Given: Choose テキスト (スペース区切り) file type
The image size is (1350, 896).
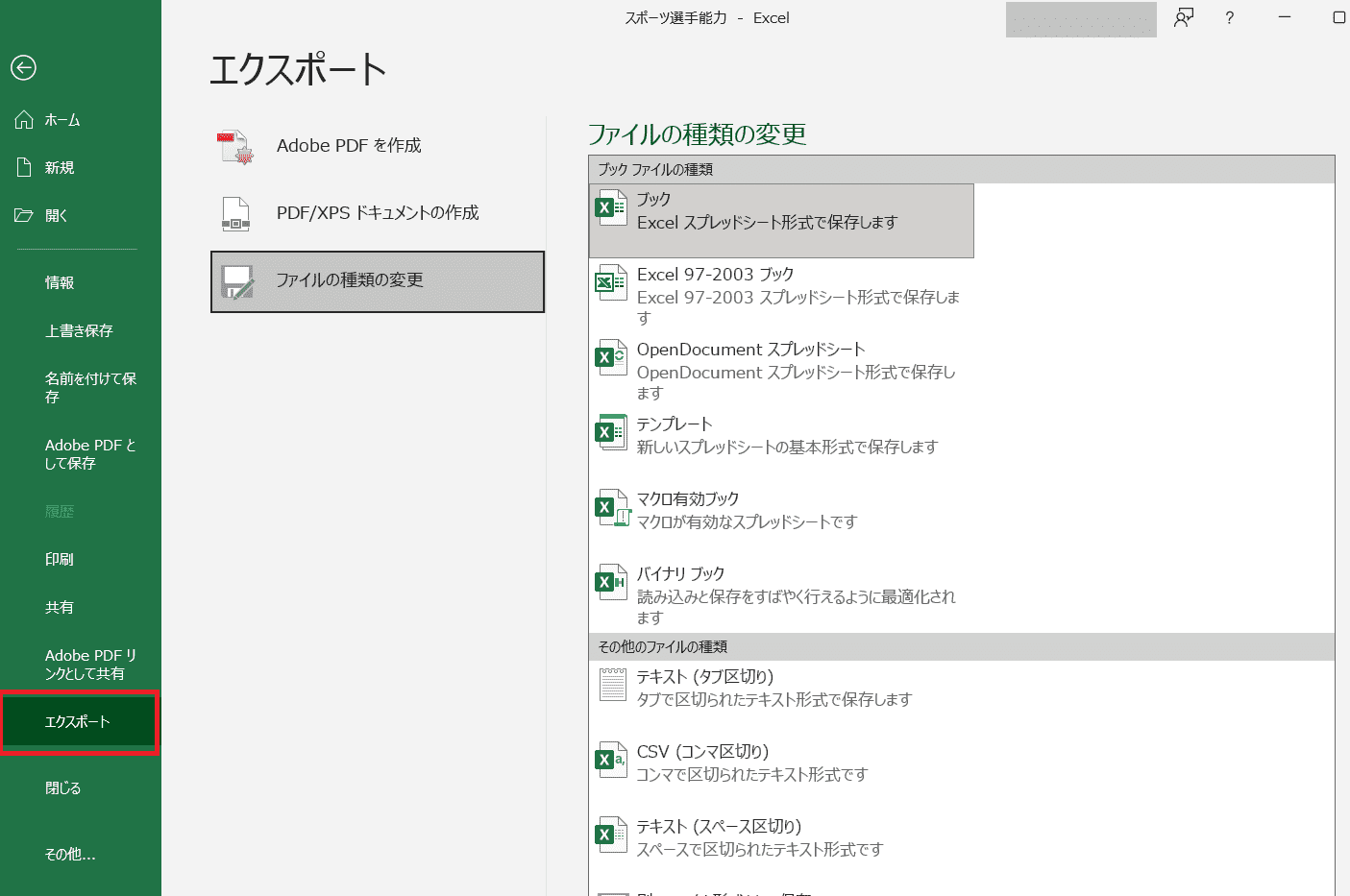Looking at the screenshot, I should 781,847.
